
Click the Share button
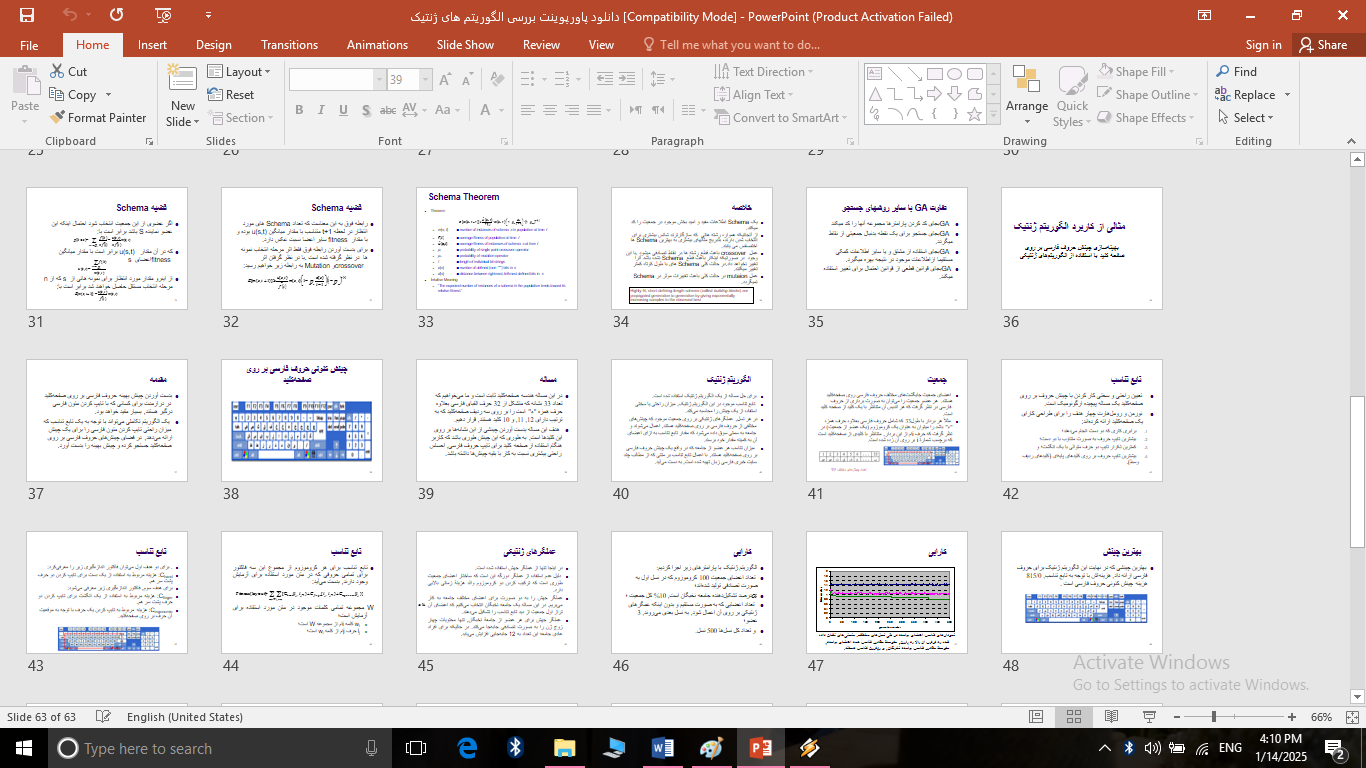pos(1321,45)
